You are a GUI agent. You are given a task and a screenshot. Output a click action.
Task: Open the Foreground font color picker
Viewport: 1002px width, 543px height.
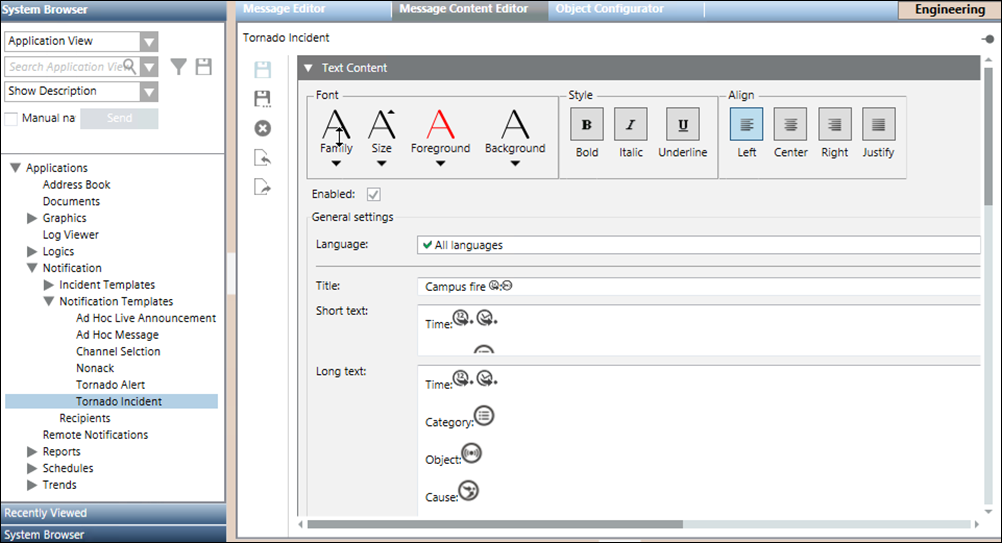point(440,137)
